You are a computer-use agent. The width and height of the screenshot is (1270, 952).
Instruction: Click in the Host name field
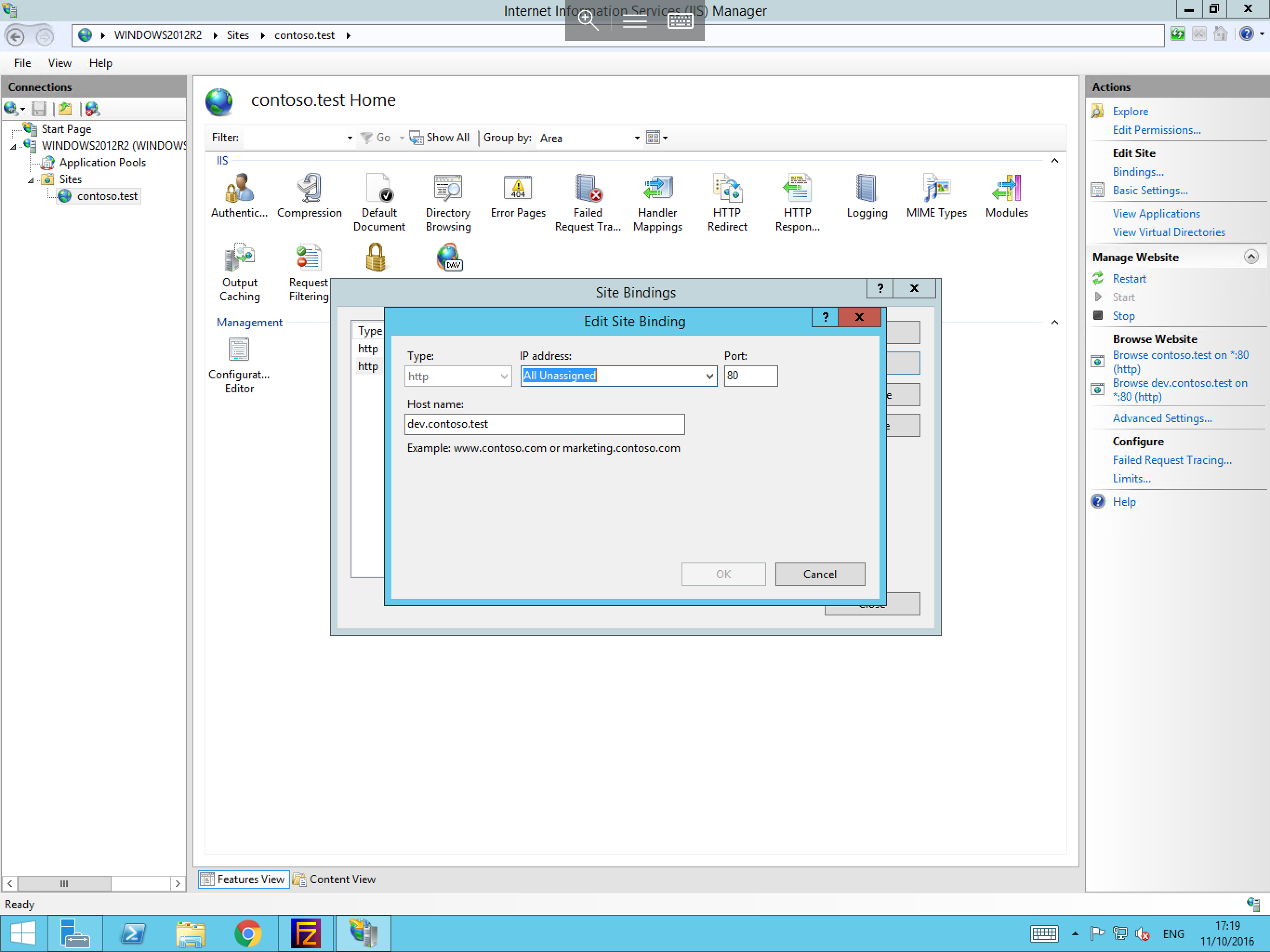tap(544, 424)
